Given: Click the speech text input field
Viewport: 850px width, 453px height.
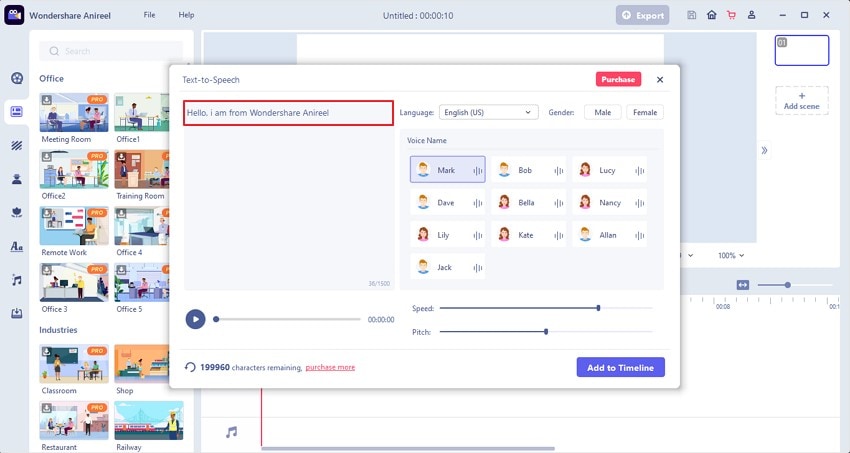Looking at the screenshot, I should pos(288,113).
